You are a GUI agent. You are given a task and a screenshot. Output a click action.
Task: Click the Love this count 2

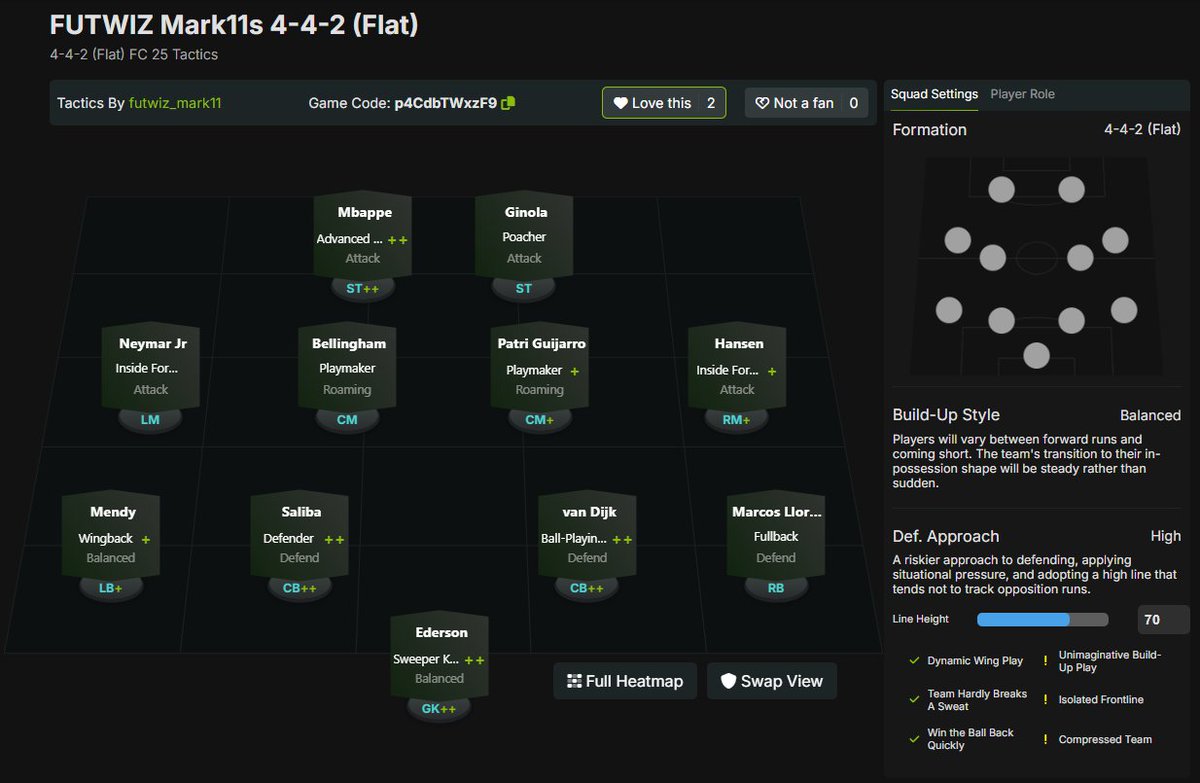711,103
